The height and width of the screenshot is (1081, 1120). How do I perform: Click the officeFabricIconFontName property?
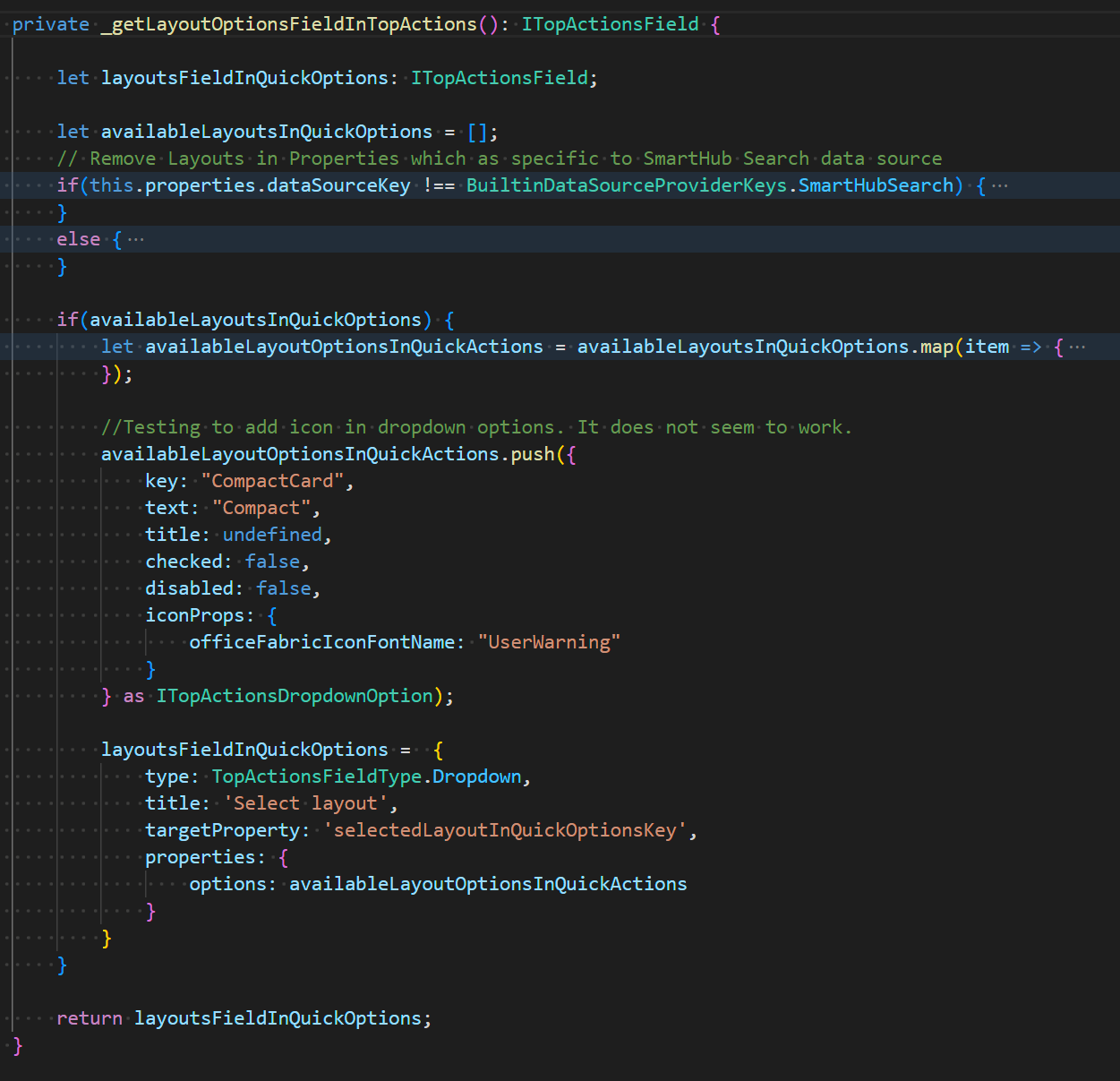[x=322, y=642]
